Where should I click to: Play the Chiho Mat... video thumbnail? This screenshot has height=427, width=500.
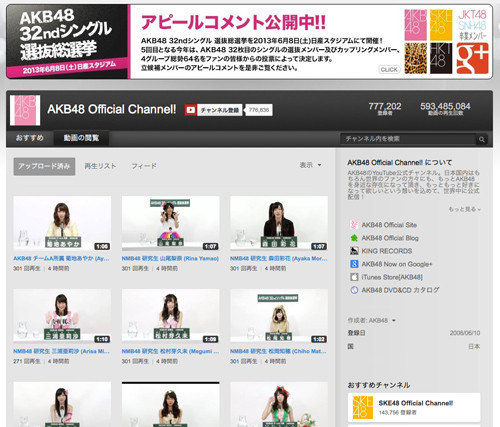[x=279, y=316]
